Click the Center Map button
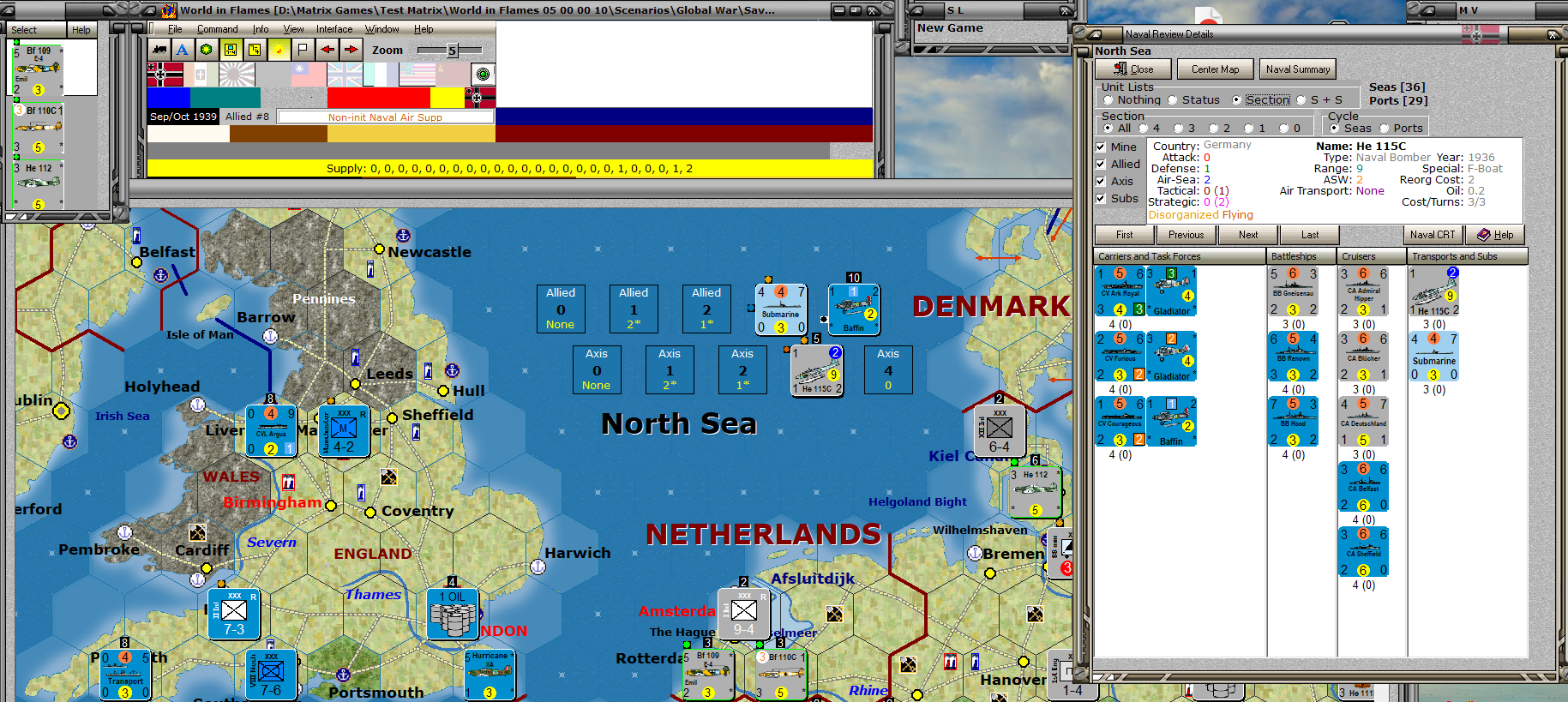This screenshot has height=702, width=1568. coord(1215,69)
